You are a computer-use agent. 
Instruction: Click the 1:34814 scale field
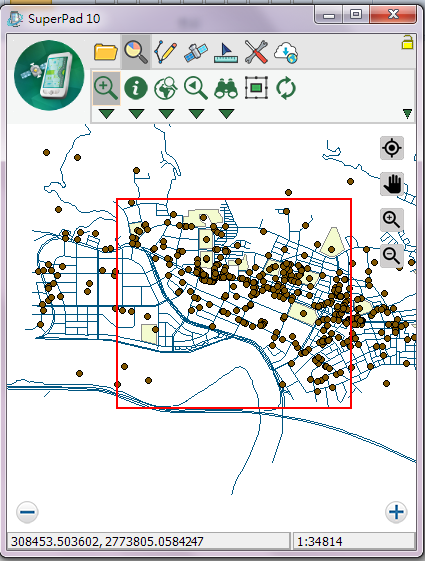[x=353, y=541]
